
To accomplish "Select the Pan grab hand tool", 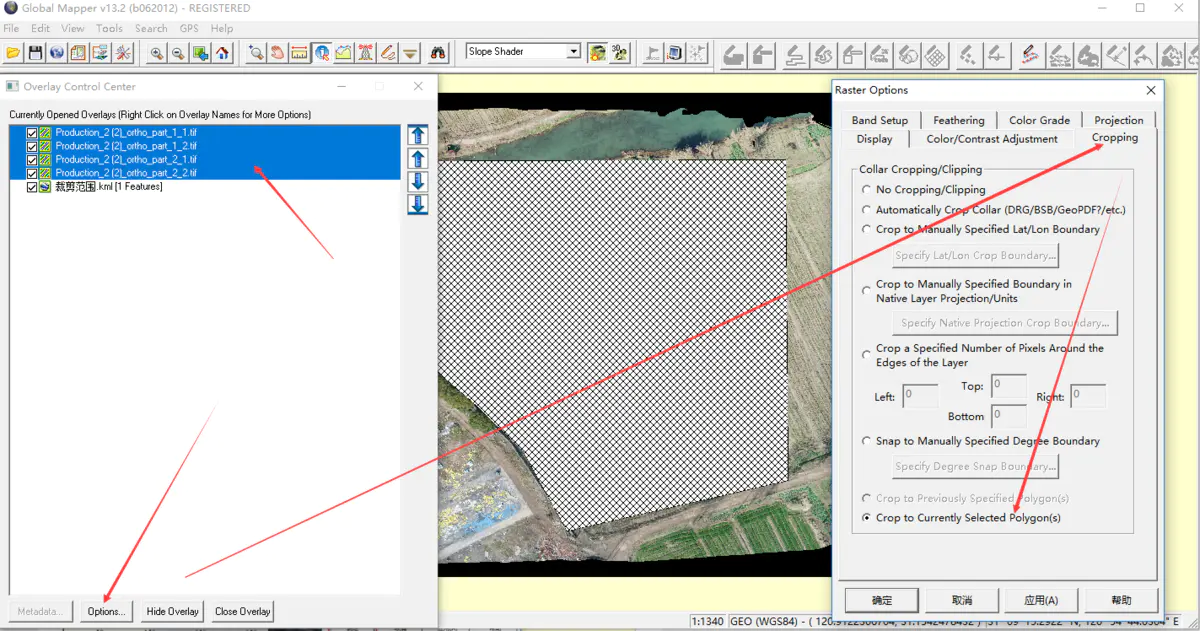I will pyautogui.click(x=277, y=52).
